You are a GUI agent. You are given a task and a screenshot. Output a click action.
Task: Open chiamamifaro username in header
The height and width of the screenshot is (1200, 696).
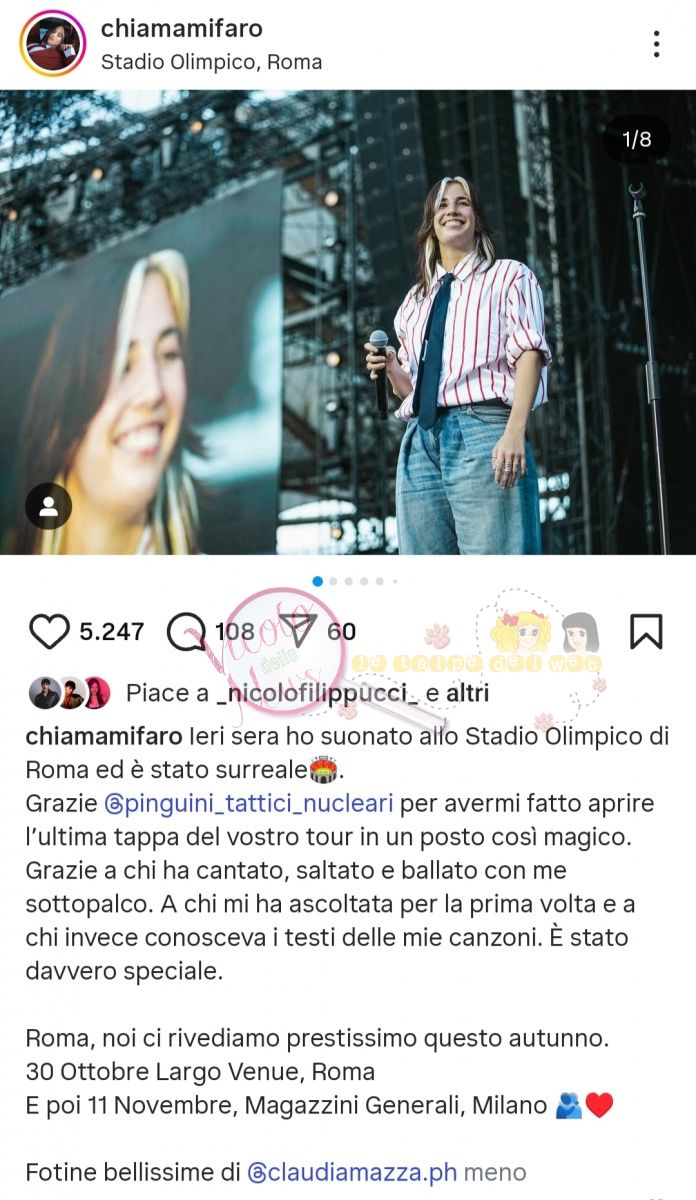coord(181,29)
